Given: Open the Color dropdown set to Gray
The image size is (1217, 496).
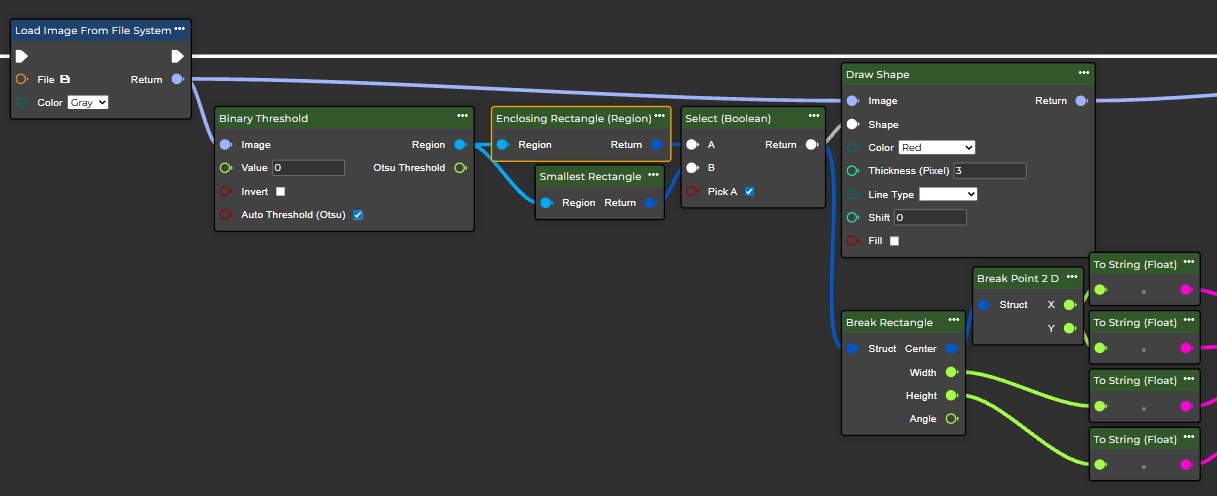Looking at the screenshot, I should 88,102.
